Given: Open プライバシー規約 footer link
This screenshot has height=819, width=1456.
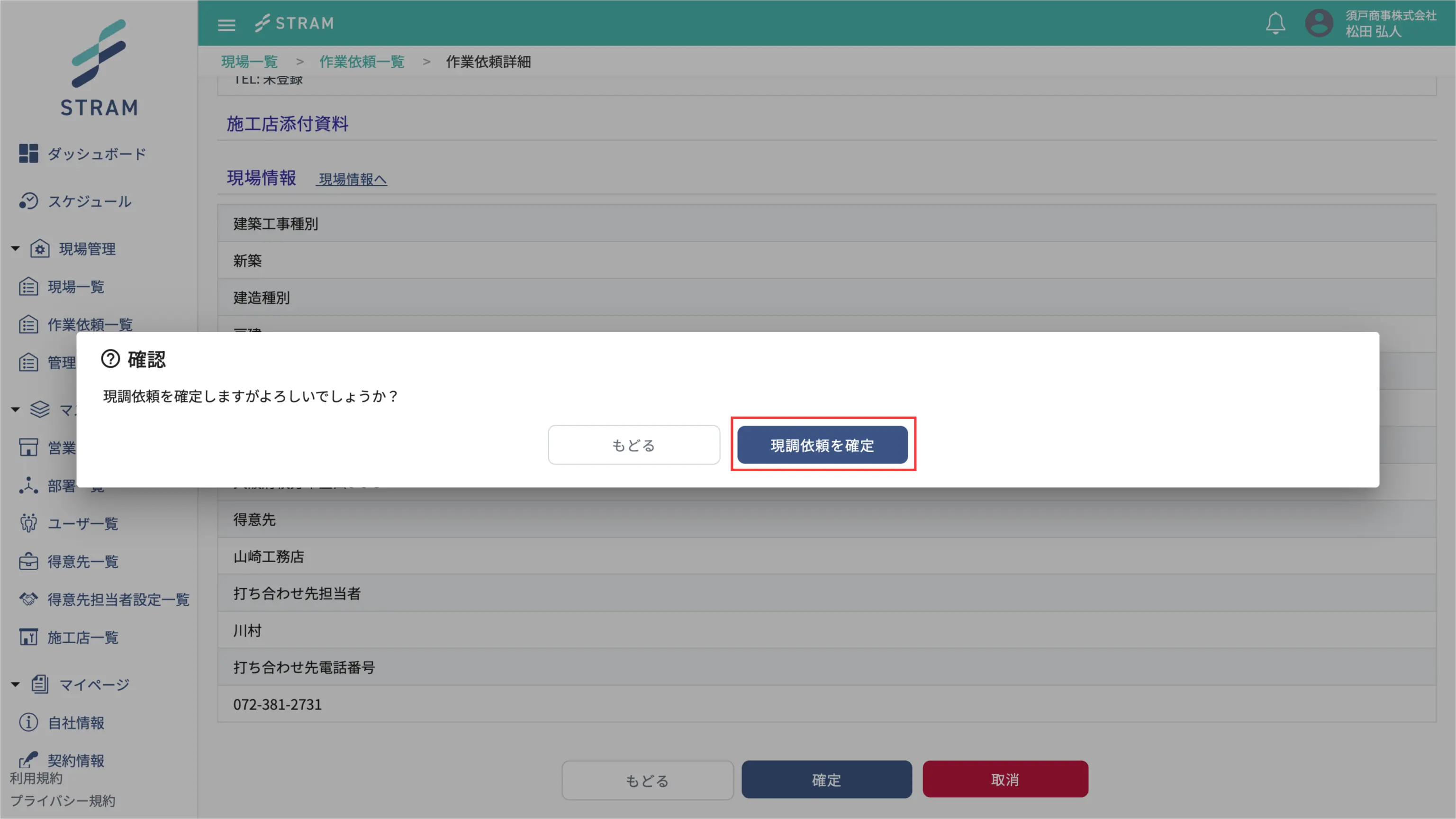Looking at the screenshot, I should click(x=63, y=801).
